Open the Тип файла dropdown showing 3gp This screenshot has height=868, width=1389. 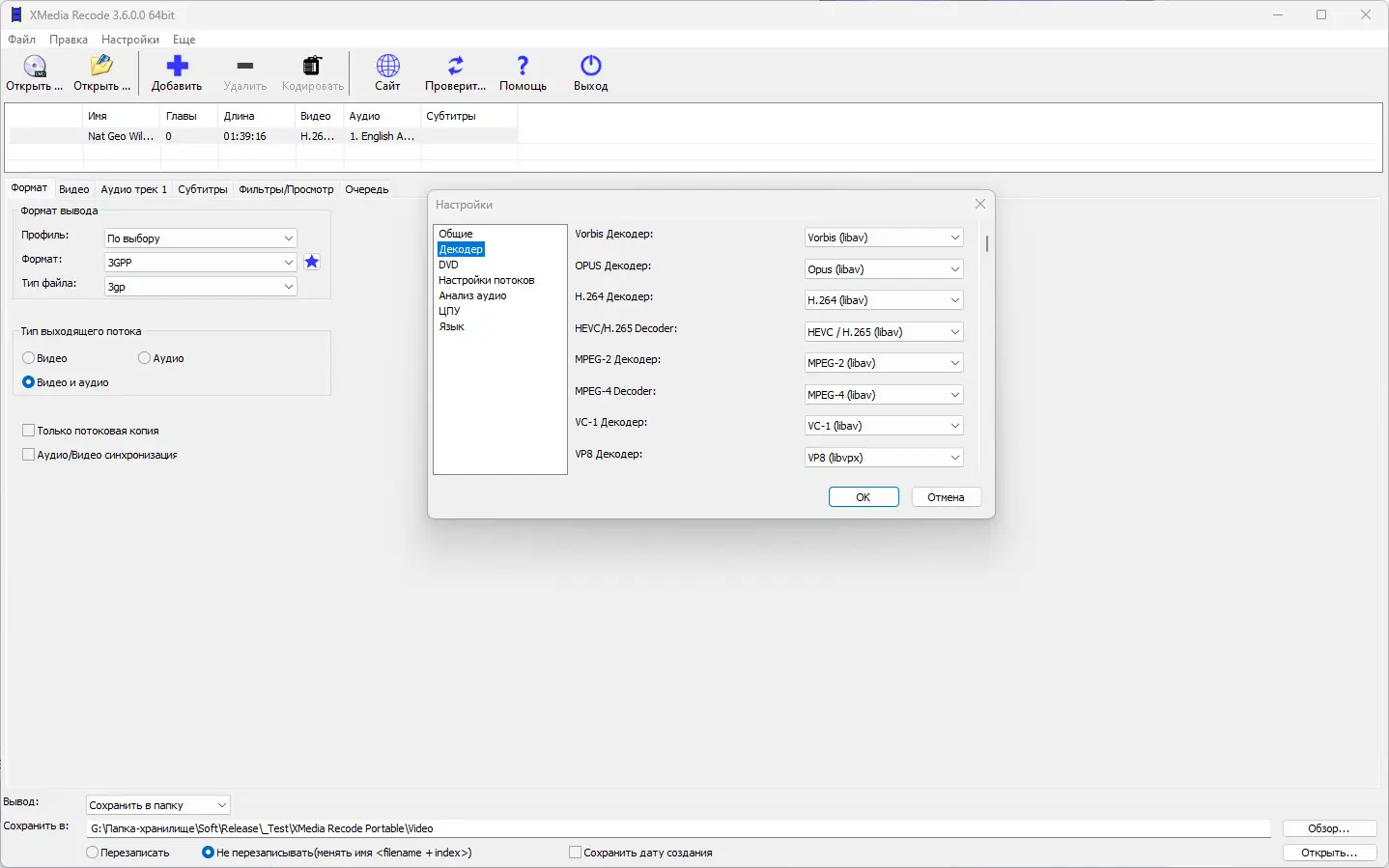[x=200, y=287]
